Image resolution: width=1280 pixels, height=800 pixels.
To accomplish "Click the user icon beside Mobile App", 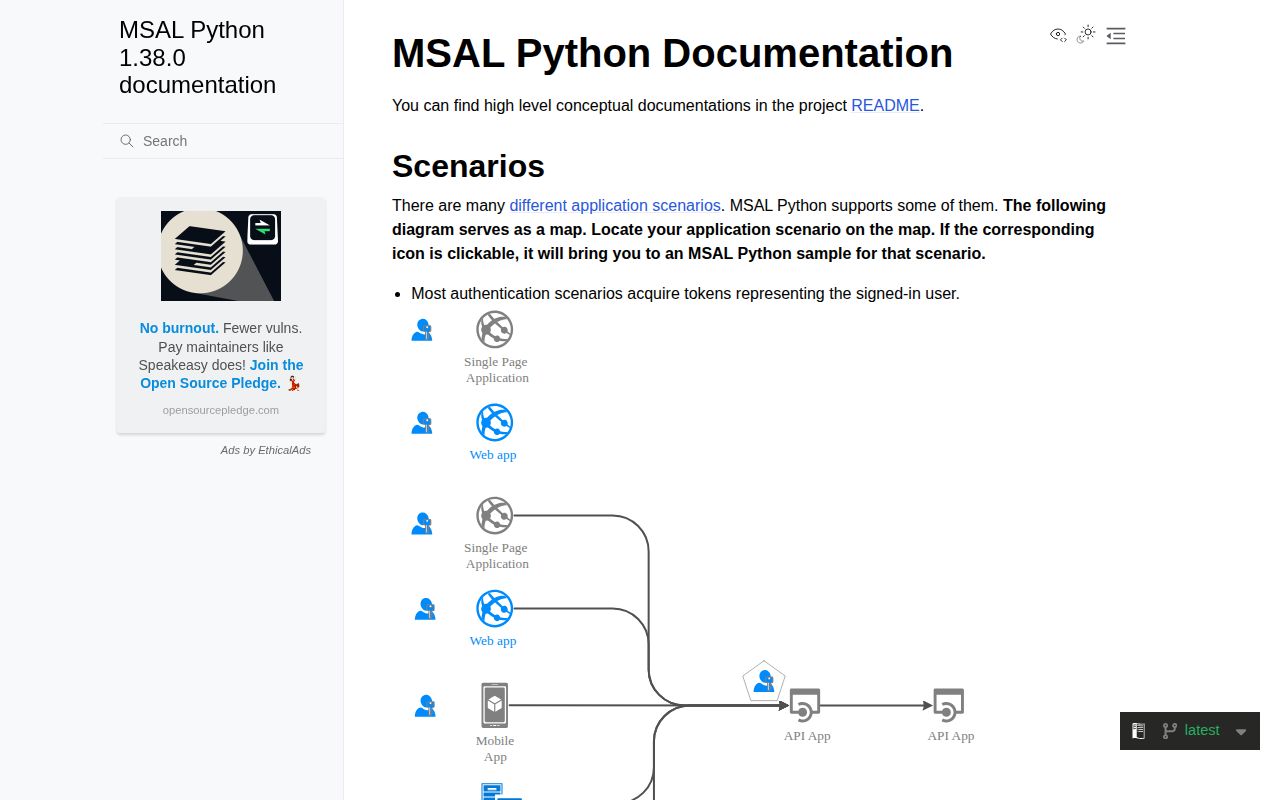I will [425, 706].
